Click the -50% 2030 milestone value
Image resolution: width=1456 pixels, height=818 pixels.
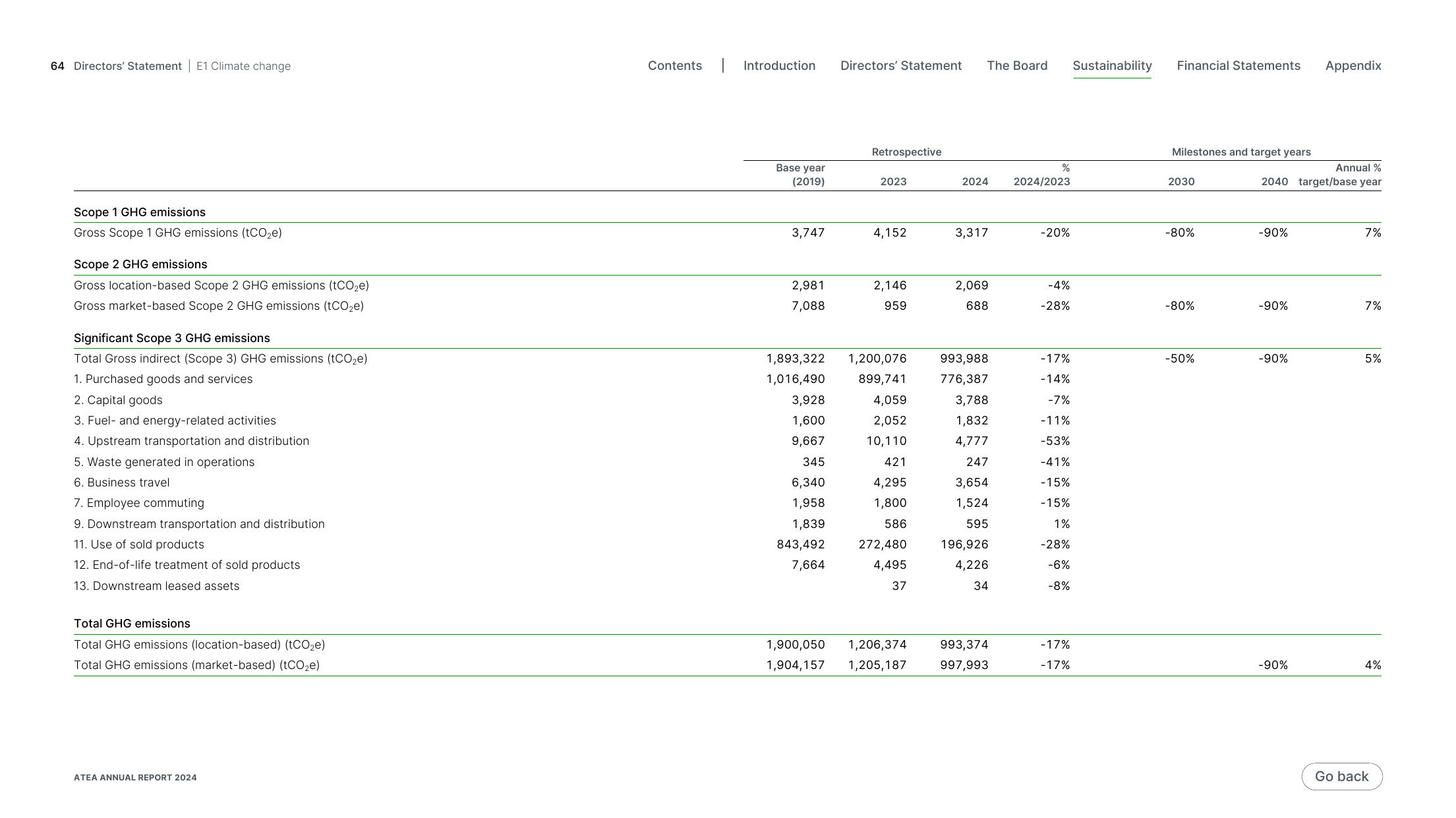click(1179, 359)
